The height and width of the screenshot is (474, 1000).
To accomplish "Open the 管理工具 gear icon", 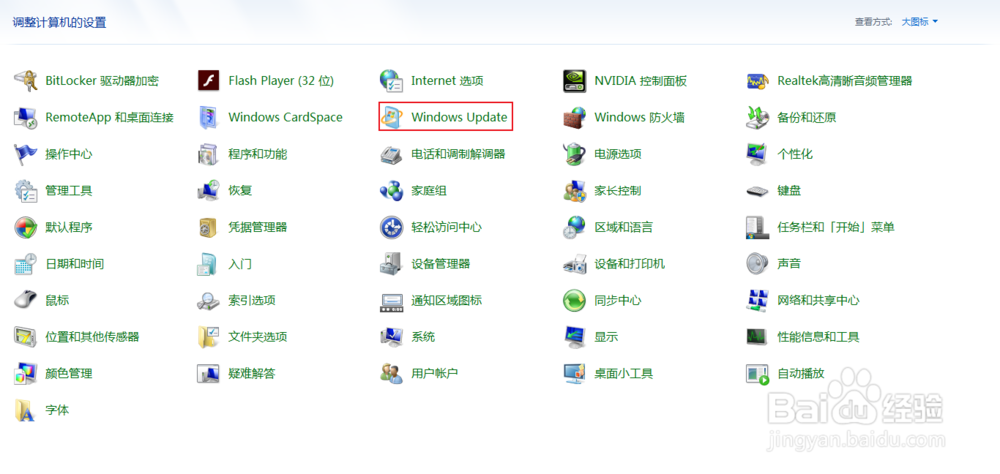I will [26, 190].
